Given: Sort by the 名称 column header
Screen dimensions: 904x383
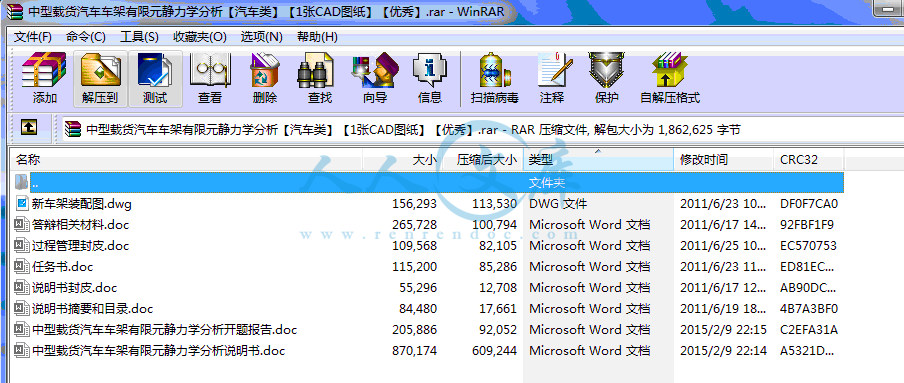Looking at the screenshot, I should [x=186, y=160].
